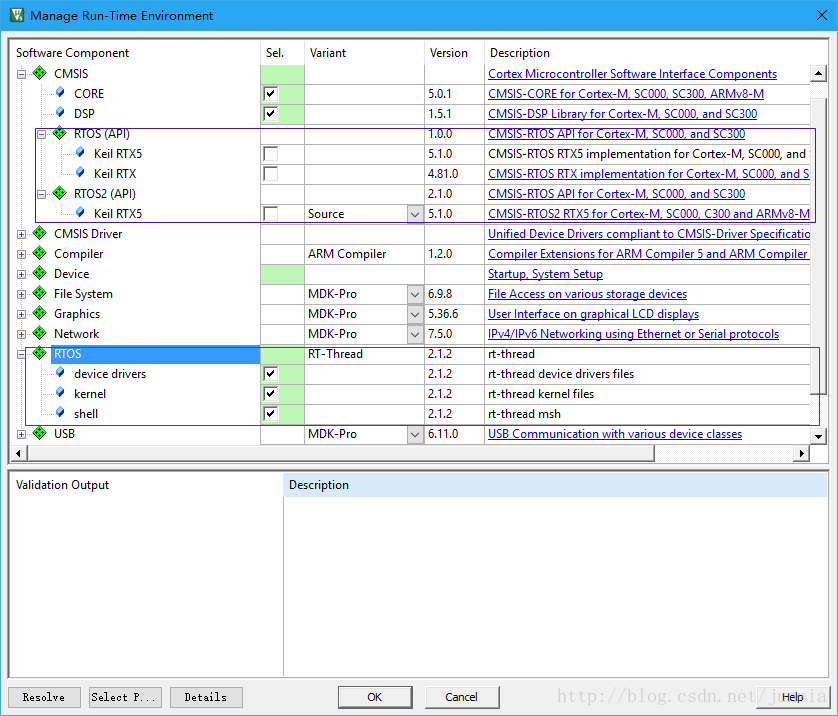Click the CMSIS Driver green diamond icon
The image size is (838, 716).
pos(40,233)
